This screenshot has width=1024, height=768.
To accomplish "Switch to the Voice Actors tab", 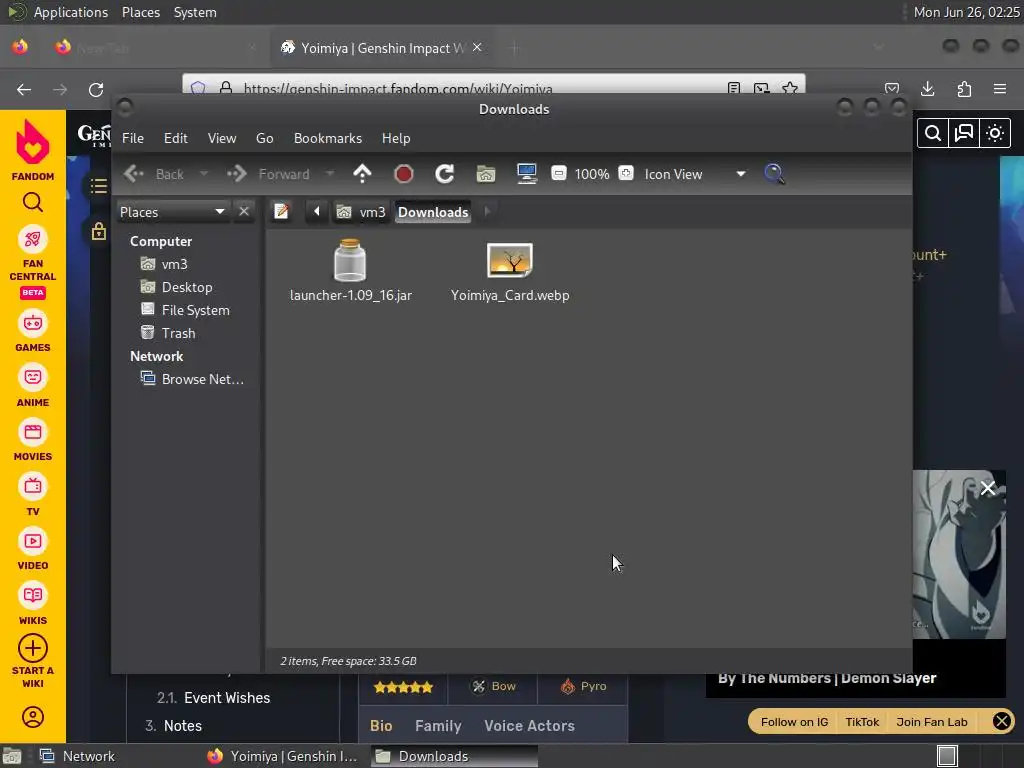I will tap(530, 726).
